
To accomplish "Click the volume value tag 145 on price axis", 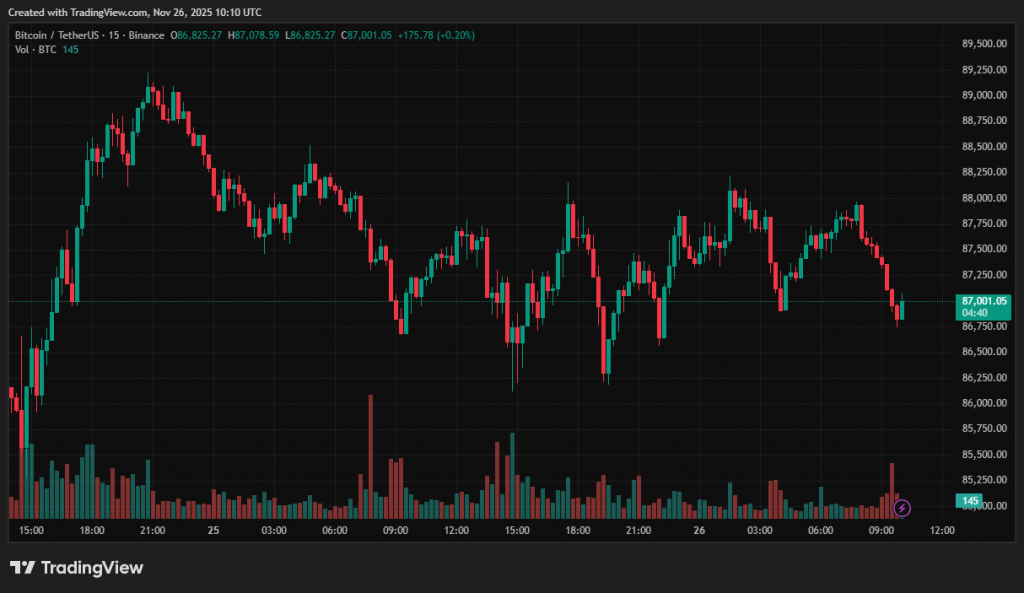I will [x=970, y=500].
